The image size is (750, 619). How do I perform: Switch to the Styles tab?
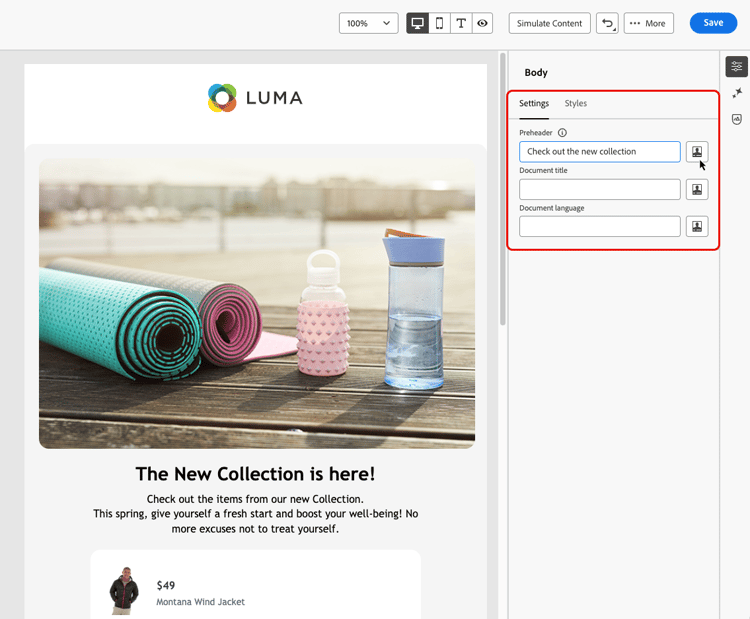pyautogui.click(x=575, y=103)
